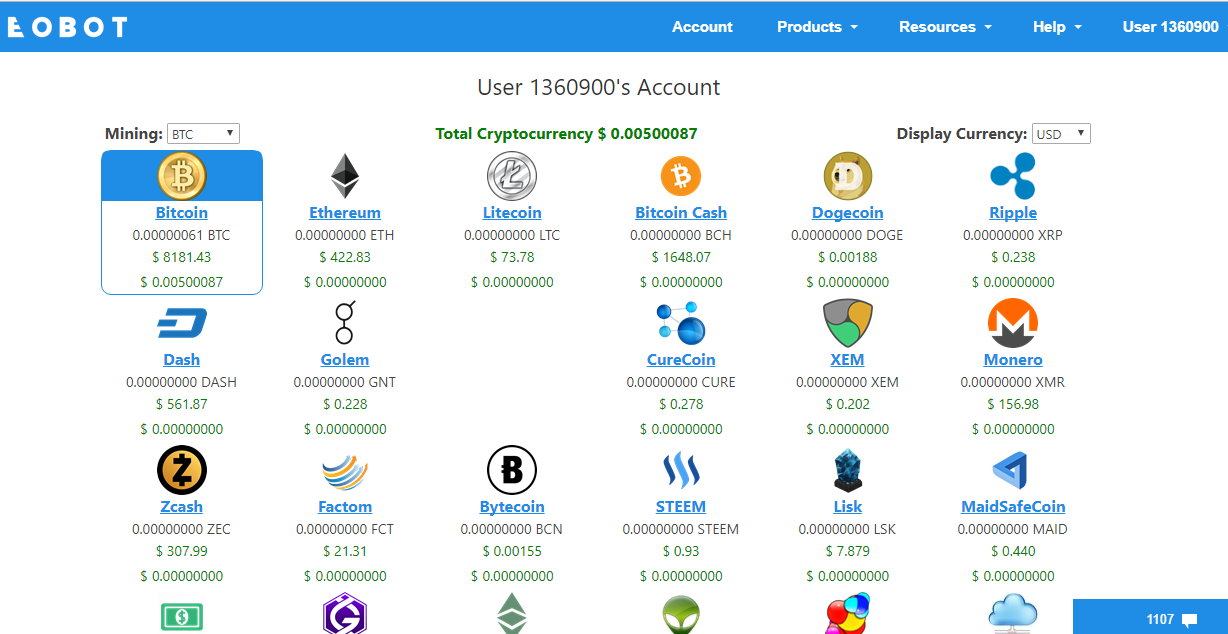This screenshot has height=634, width=1228.
Task: Click the Dogecoin icon
Action: coord(847,175)
